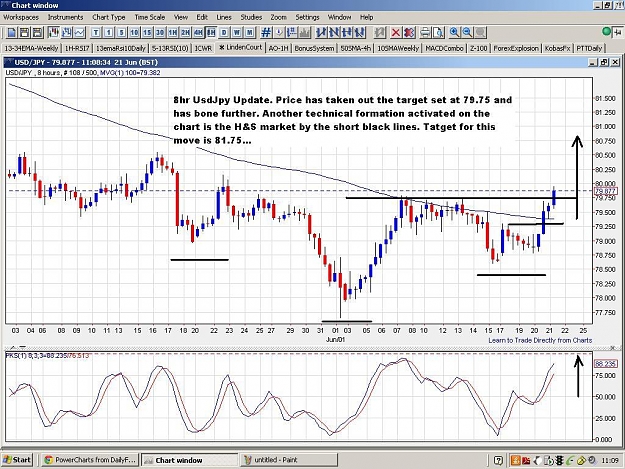Click the down-arrow data marker icon

pyautogui.click(x=279, y=32)
